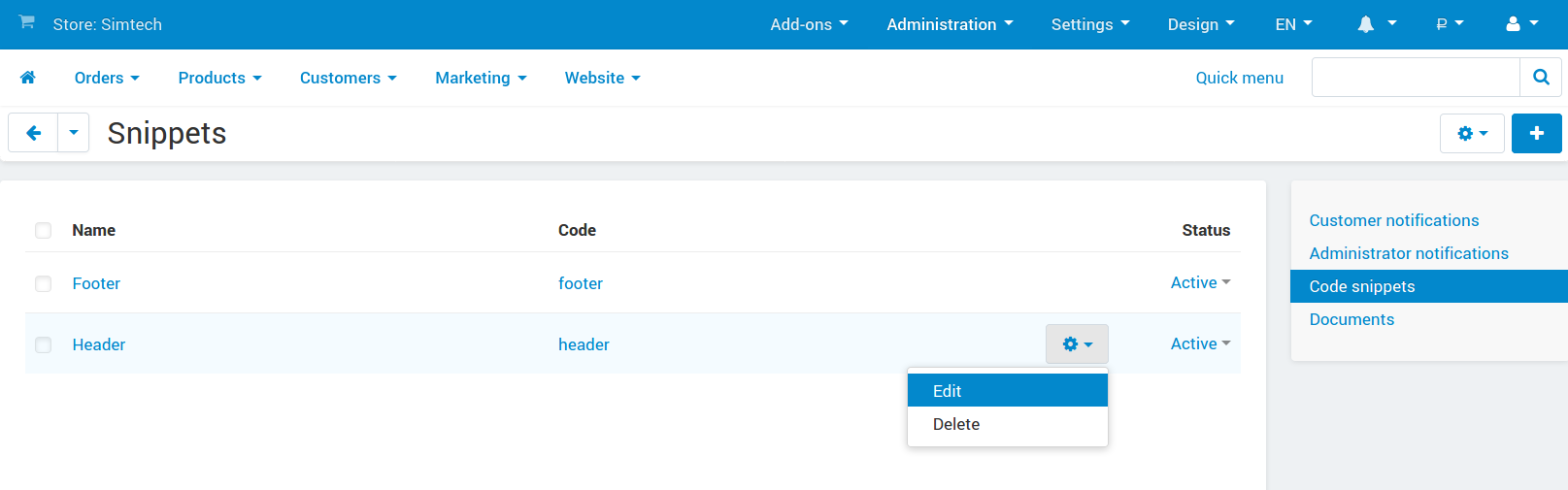This screenshot has height=490, width=1568.
Task: Open the Quick menu link
Action: click(x=1239, y=78)
